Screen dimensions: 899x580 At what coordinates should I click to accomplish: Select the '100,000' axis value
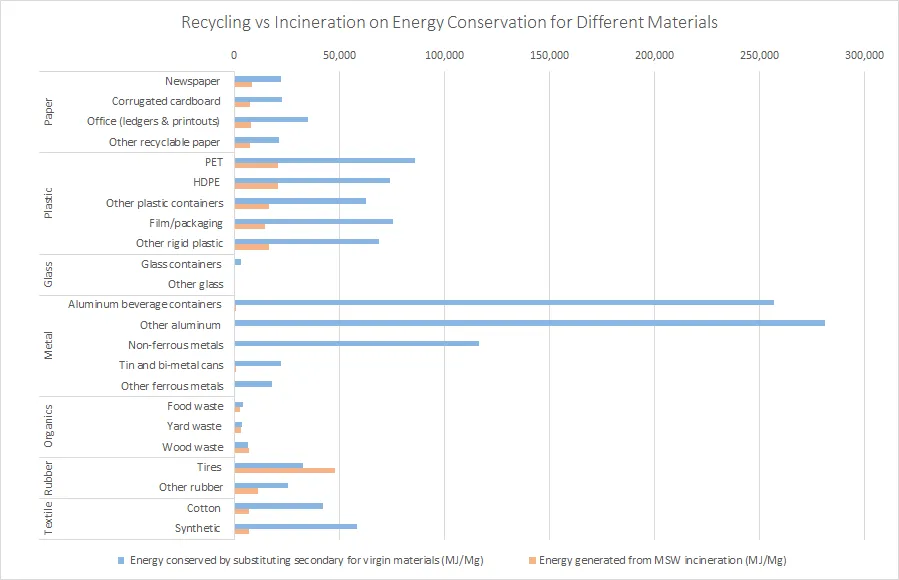point(444,56)
